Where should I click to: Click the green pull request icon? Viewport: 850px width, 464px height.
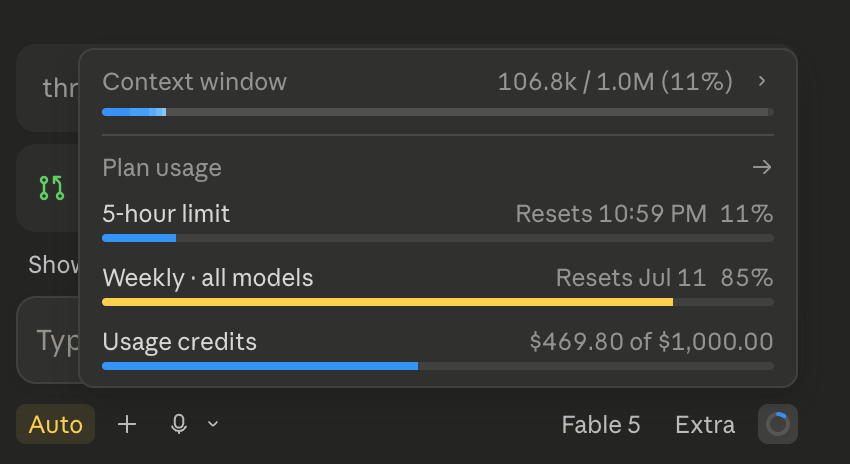[52, 188]
